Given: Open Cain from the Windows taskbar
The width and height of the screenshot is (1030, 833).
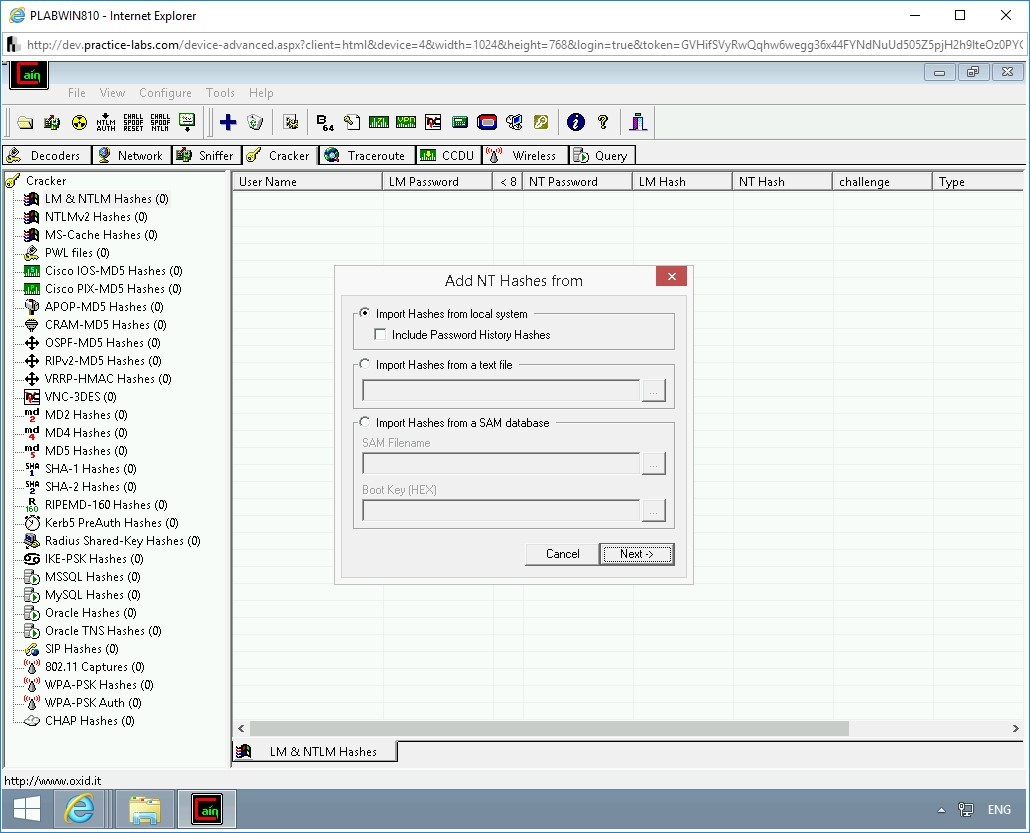Looking at the screenshot, I should click(x=206, y=809).
